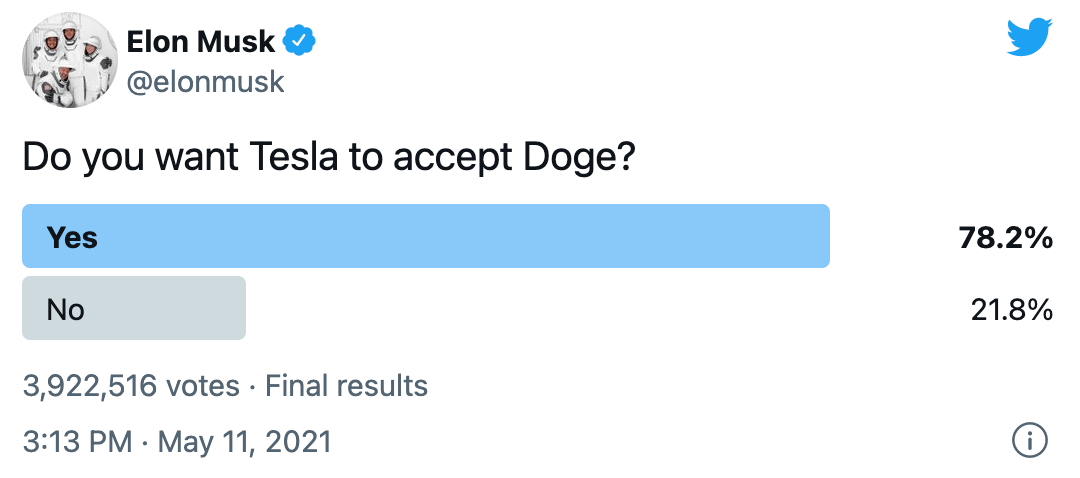This screenshot has width=1080, height=478.
Task: Open the tweet info icon
Action: click(1030, 439)
